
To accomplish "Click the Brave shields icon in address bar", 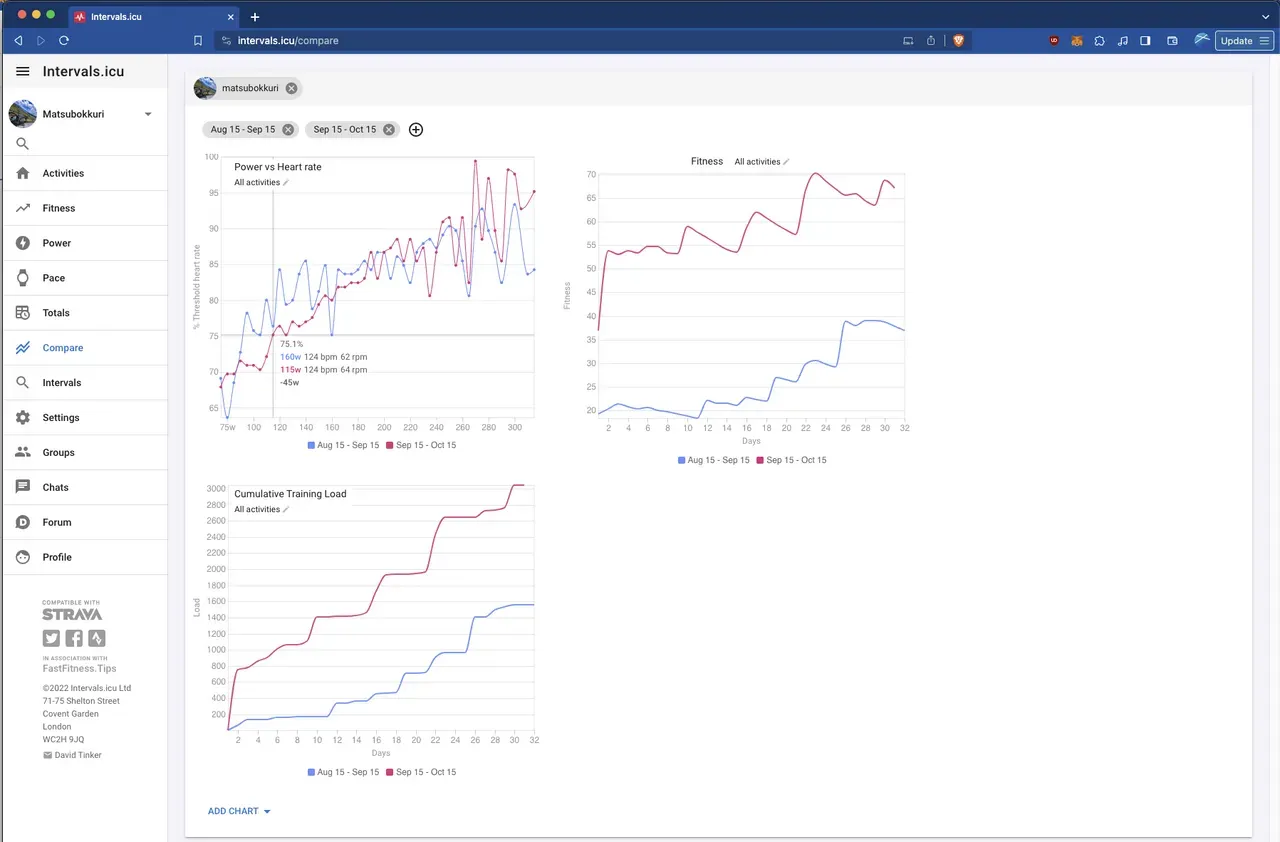I will (x=958, y=41).
